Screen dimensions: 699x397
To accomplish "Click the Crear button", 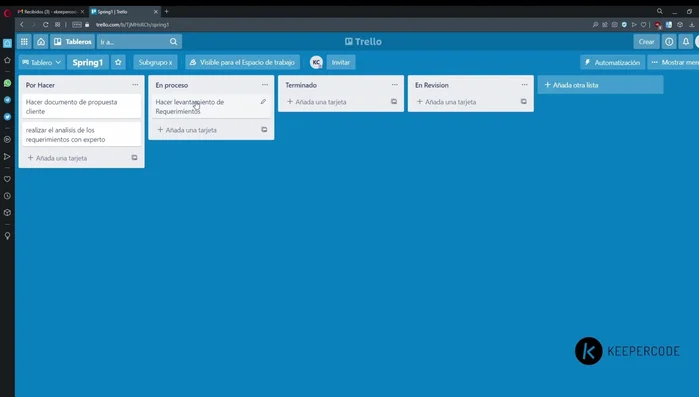I will point(646,41).
